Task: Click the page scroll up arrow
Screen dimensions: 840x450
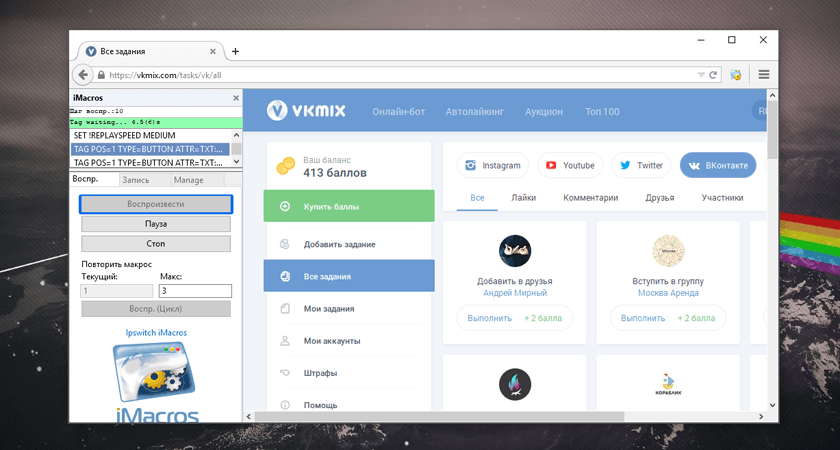Action: click(772, 95)
